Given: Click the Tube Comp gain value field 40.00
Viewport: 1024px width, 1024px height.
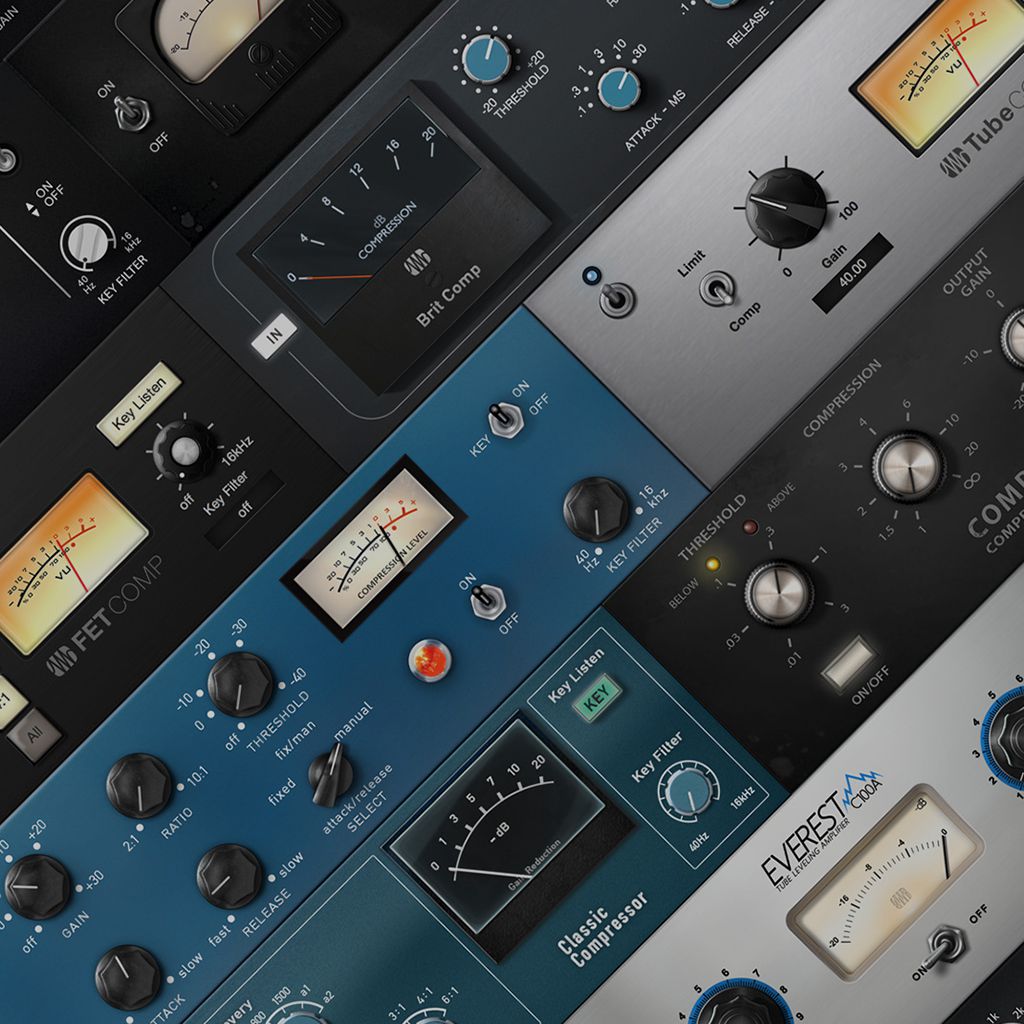Looking at the screenshot, I should click(x=851, y=271).
